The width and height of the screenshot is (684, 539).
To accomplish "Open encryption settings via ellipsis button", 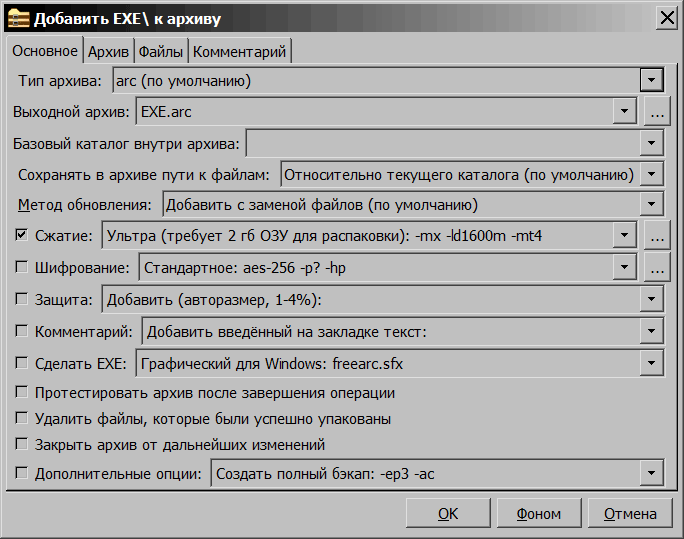I will pos(656,267).
